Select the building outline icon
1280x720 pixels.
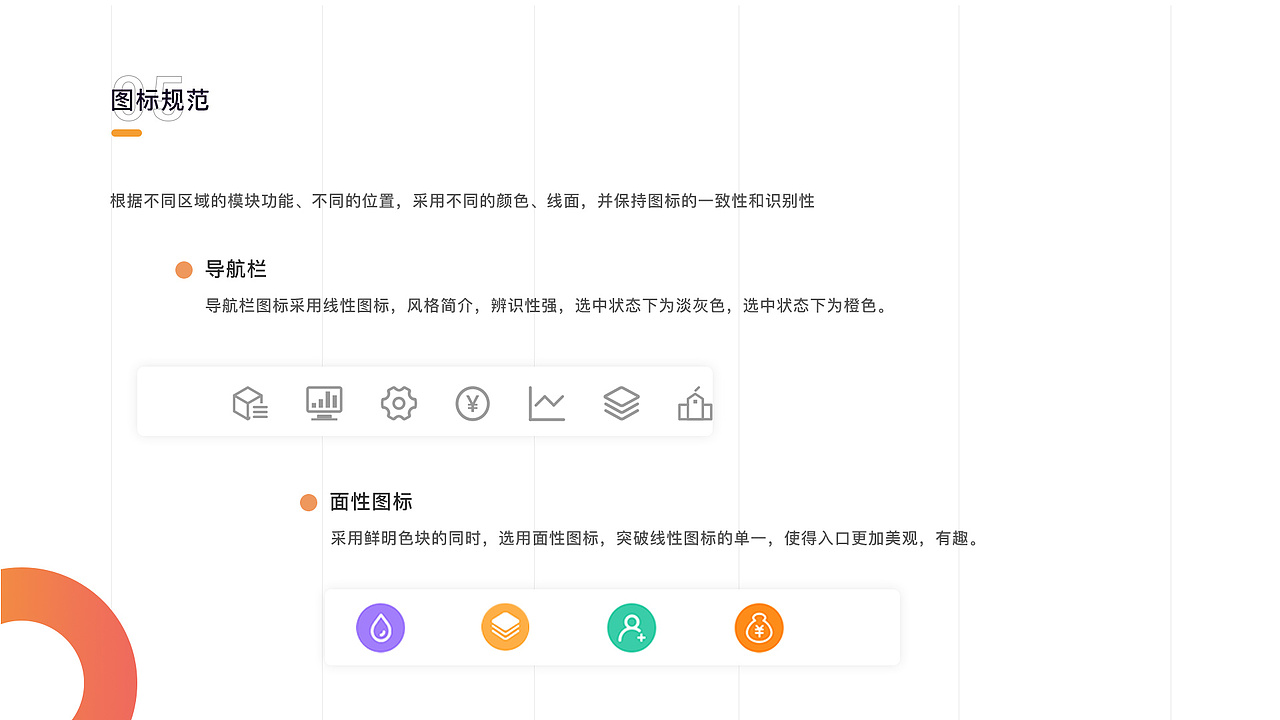[695, 403]
